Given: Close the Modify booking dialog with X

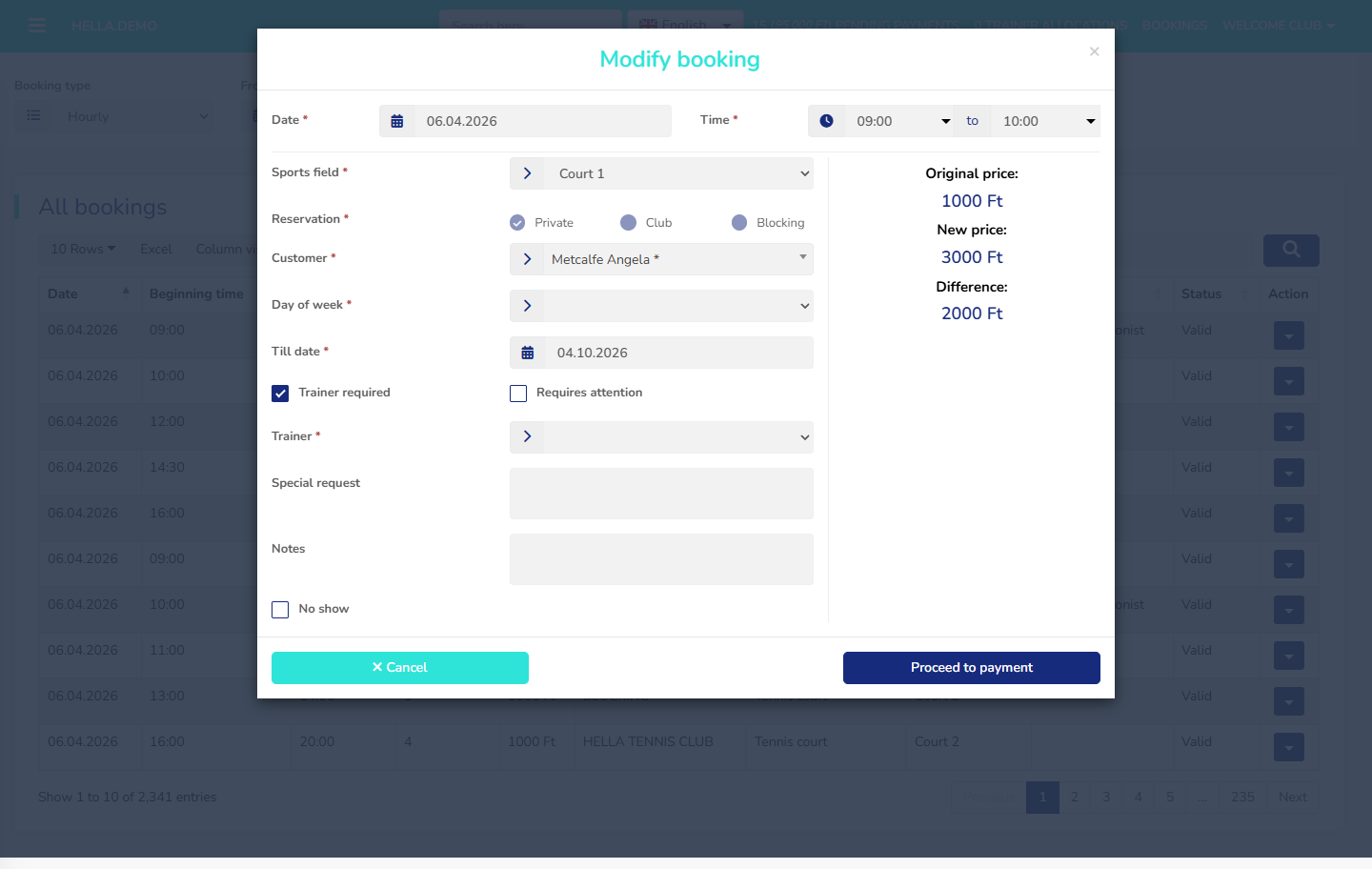Looking at the screenshot, I should (1094, 51).
